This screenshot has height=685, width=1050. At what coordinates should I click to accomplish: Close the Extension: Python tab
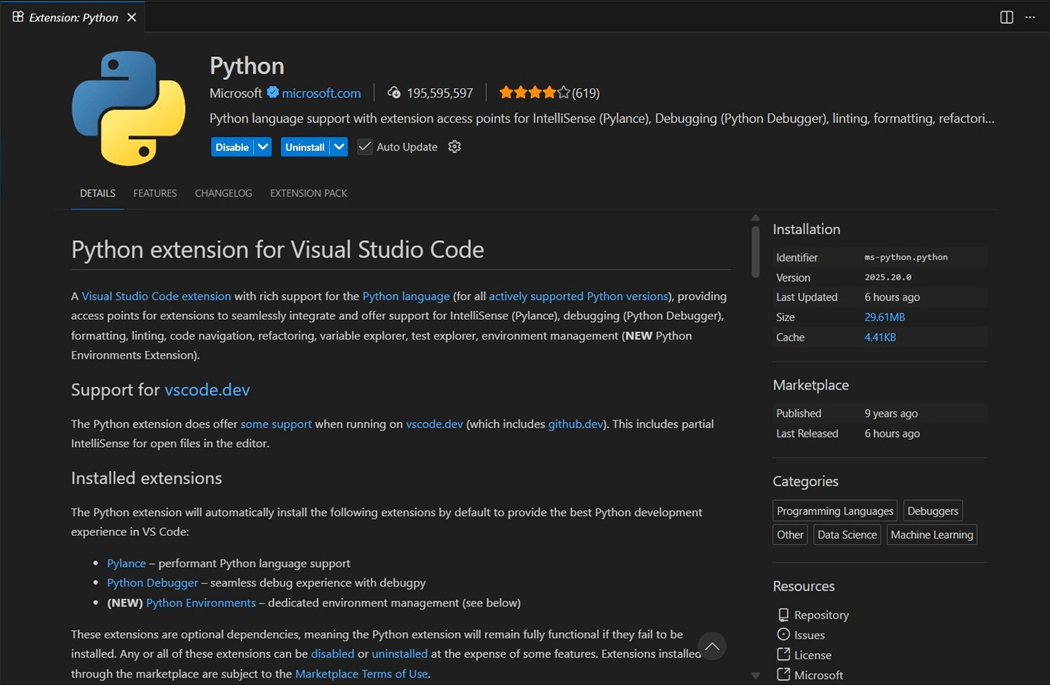pos(132,17)
